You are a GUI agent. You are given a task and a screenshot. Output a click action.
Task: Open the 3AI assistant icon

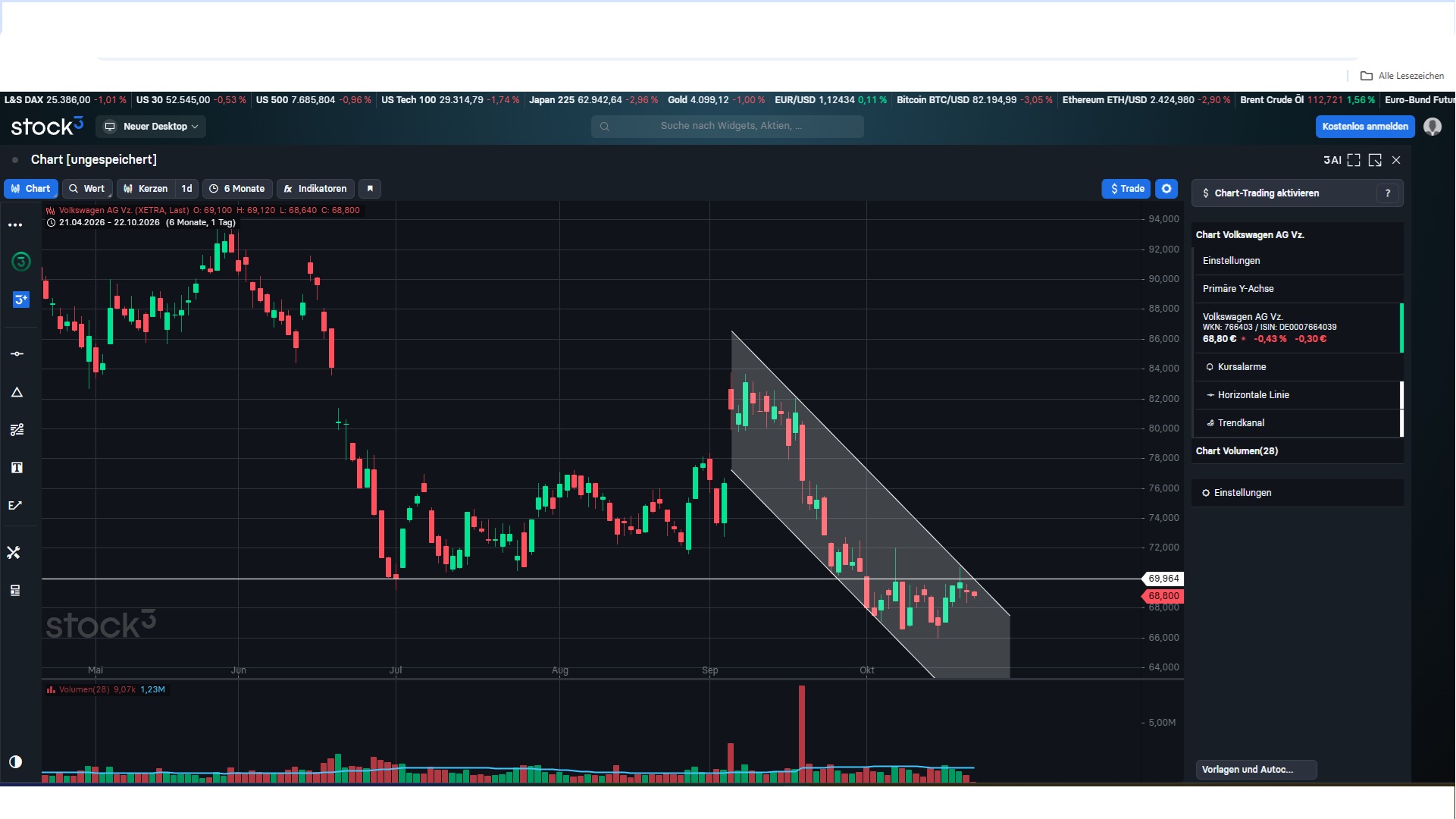point(1332,160)
